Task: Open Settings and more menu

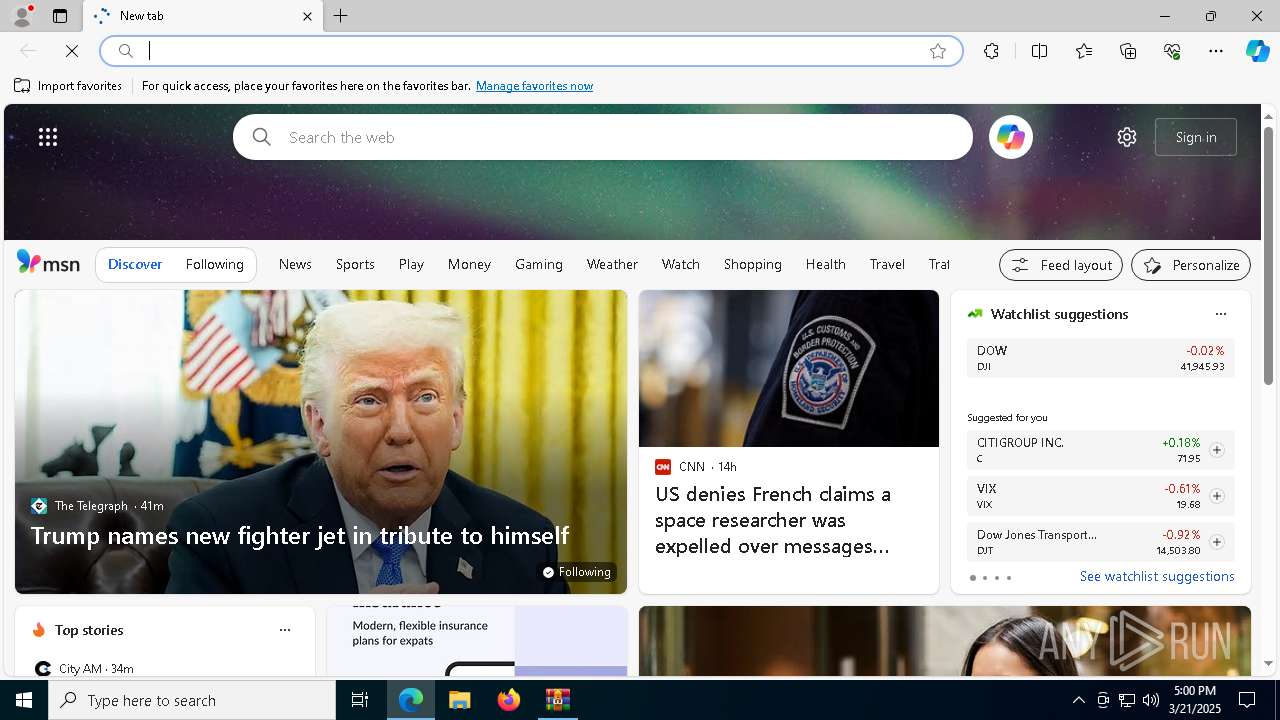Action: 1216,51
